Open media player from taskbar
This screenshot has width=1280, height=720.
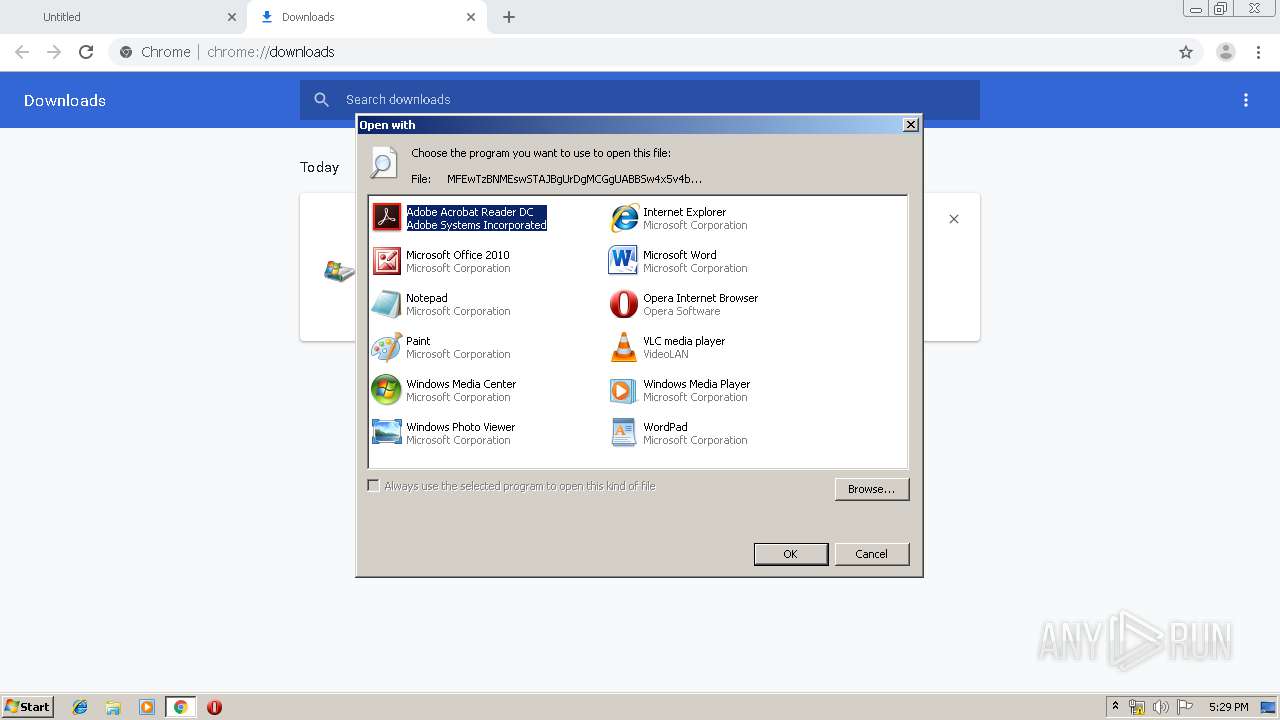tap(147, 707)
